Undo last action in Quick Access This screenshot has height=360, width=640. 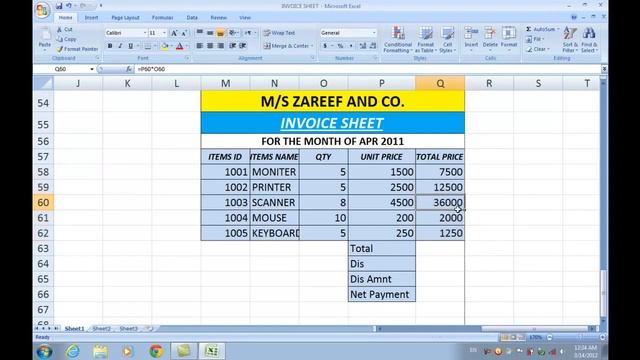(x=69, y=6)
